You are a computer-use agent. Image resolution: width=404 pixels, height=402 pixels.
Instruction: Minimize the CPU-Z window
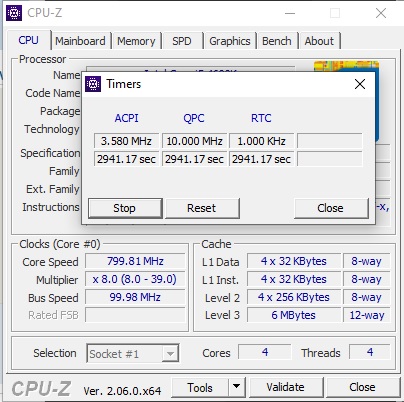(x=290, y=13)
